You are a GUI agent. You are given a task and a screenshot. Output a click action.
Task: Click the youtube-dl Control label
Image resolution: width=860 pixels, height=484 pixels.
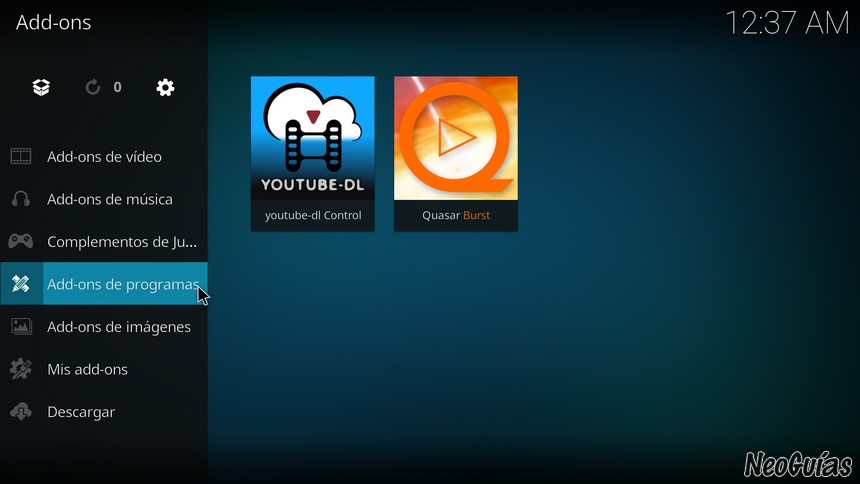[313, 215]
